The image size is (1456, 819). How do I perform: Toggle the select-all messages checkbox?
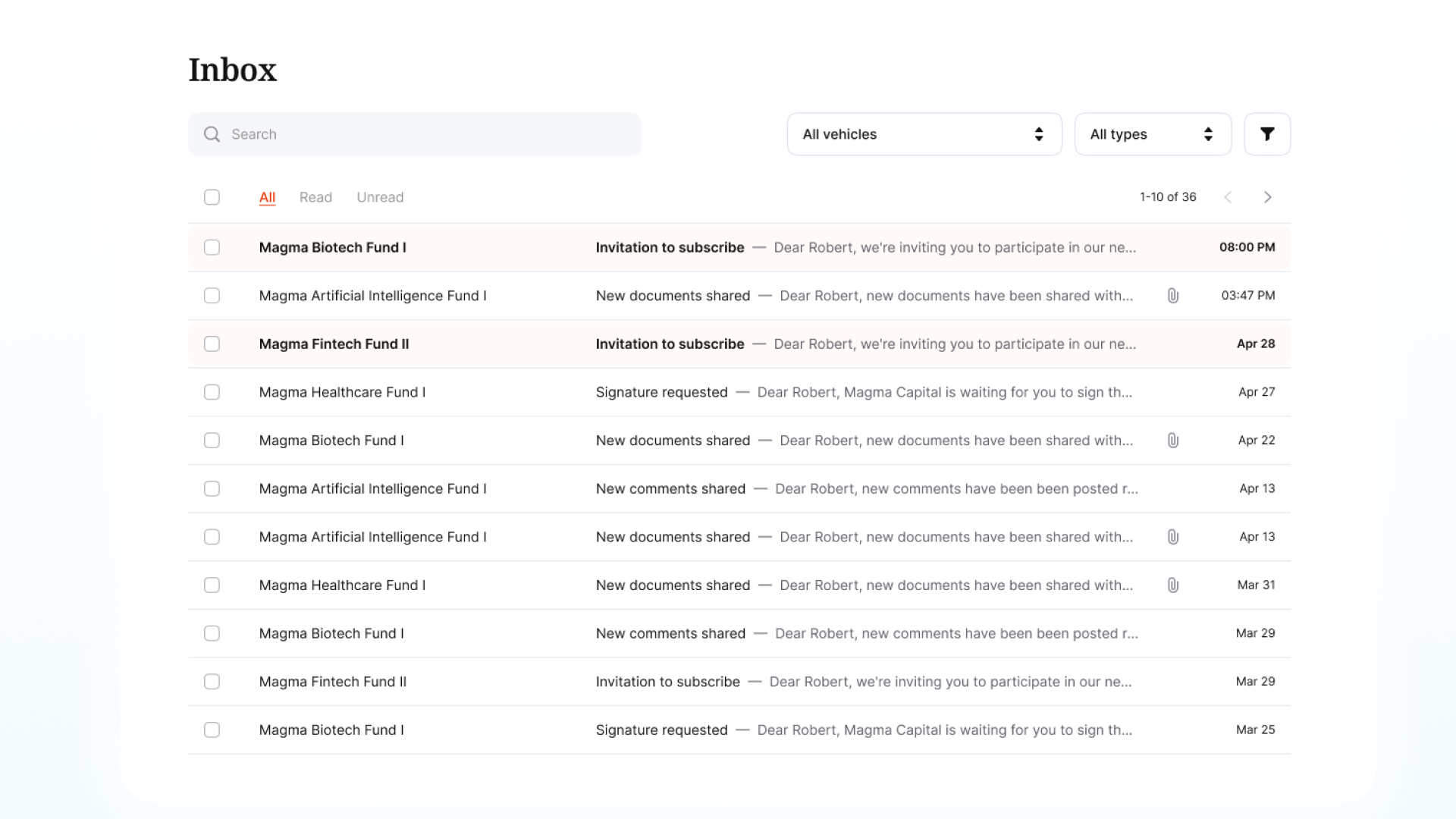212,197
